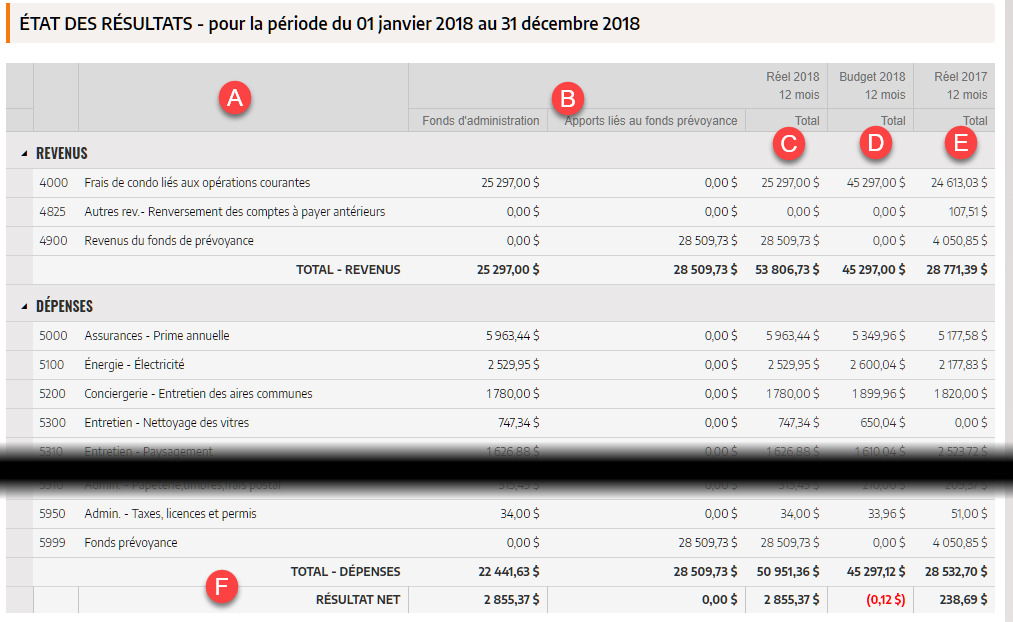Select 'Énergie - Électricité' row label
Screen dimensions: 1013x622
pyautogui.click(x=134, y=365)
